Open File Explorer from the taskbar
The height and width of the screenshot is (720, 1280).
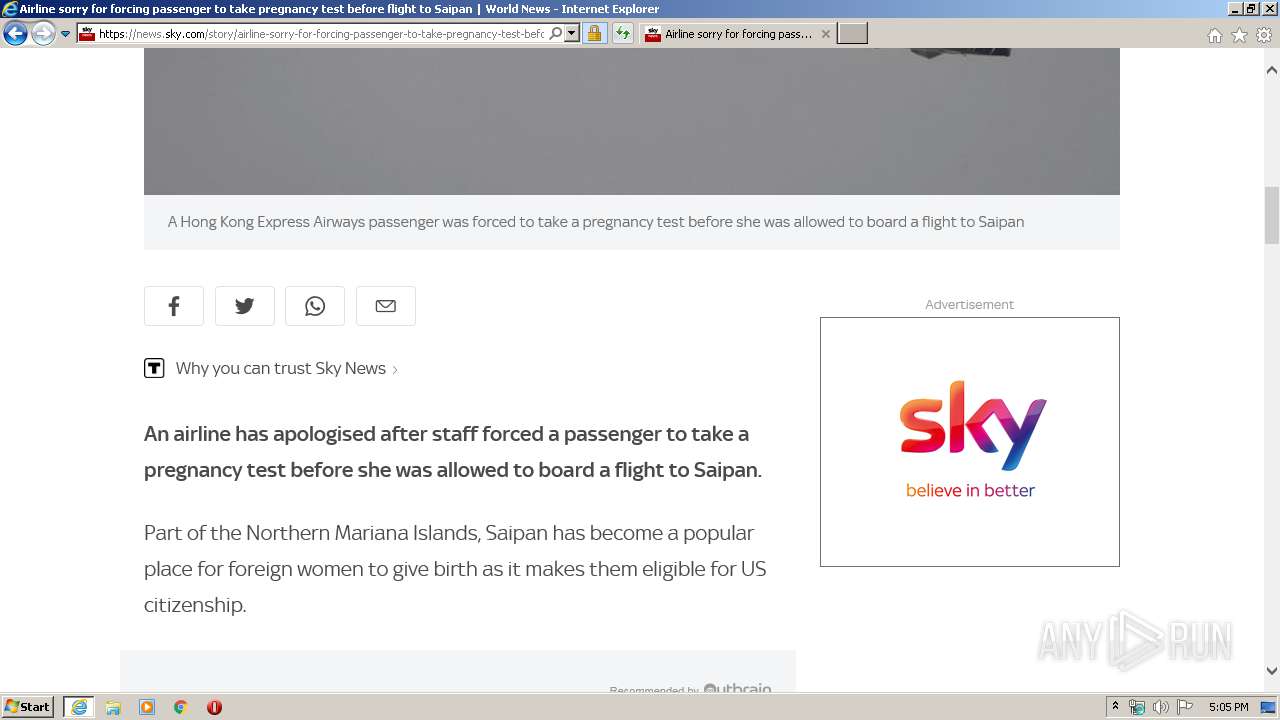pyautogui.click(x=113, y=707)
